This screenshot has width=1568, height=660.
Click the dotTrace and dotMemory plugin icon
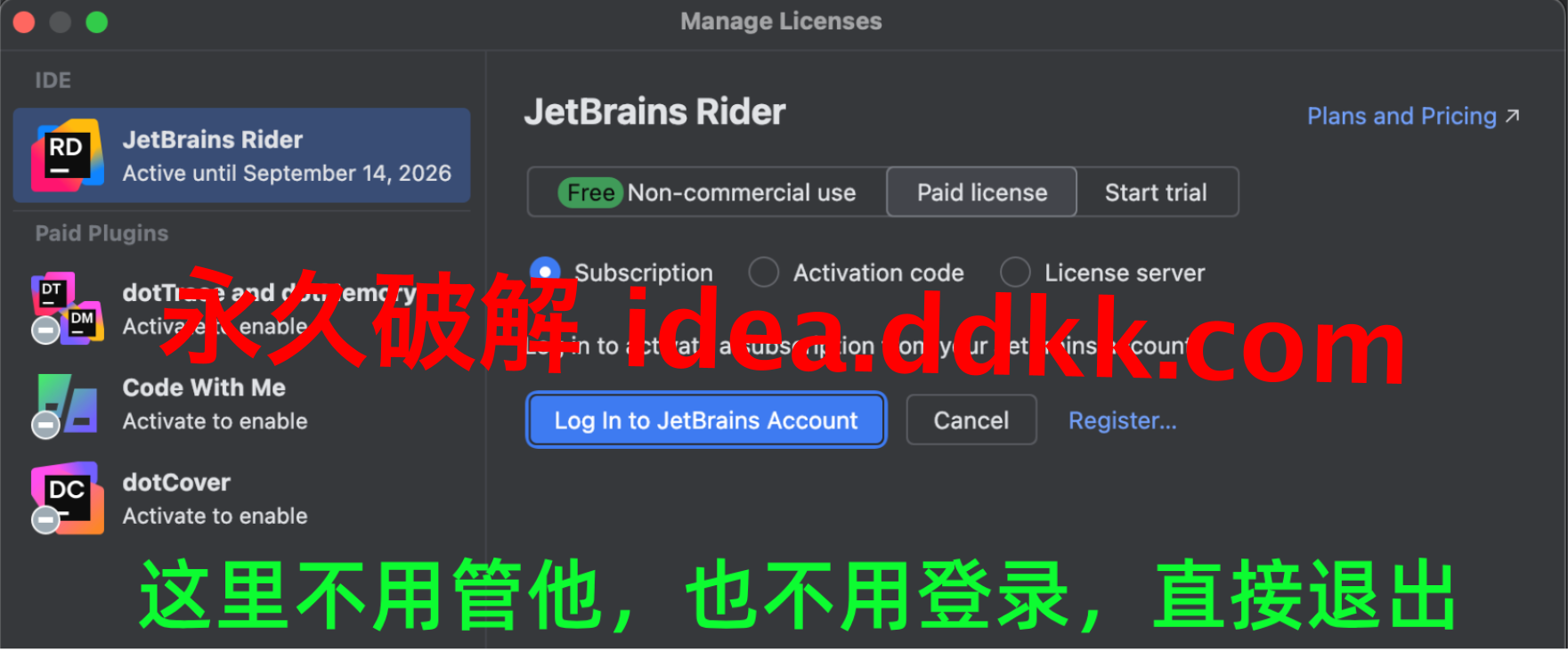[67, 308]
